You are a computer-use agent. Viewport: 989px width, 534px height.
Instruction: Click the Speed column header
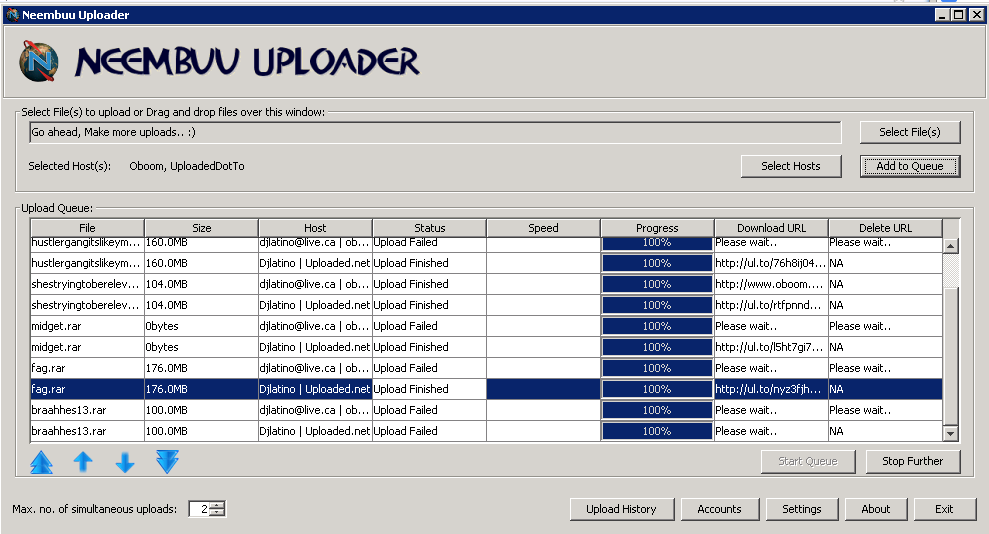pos(543,228)
